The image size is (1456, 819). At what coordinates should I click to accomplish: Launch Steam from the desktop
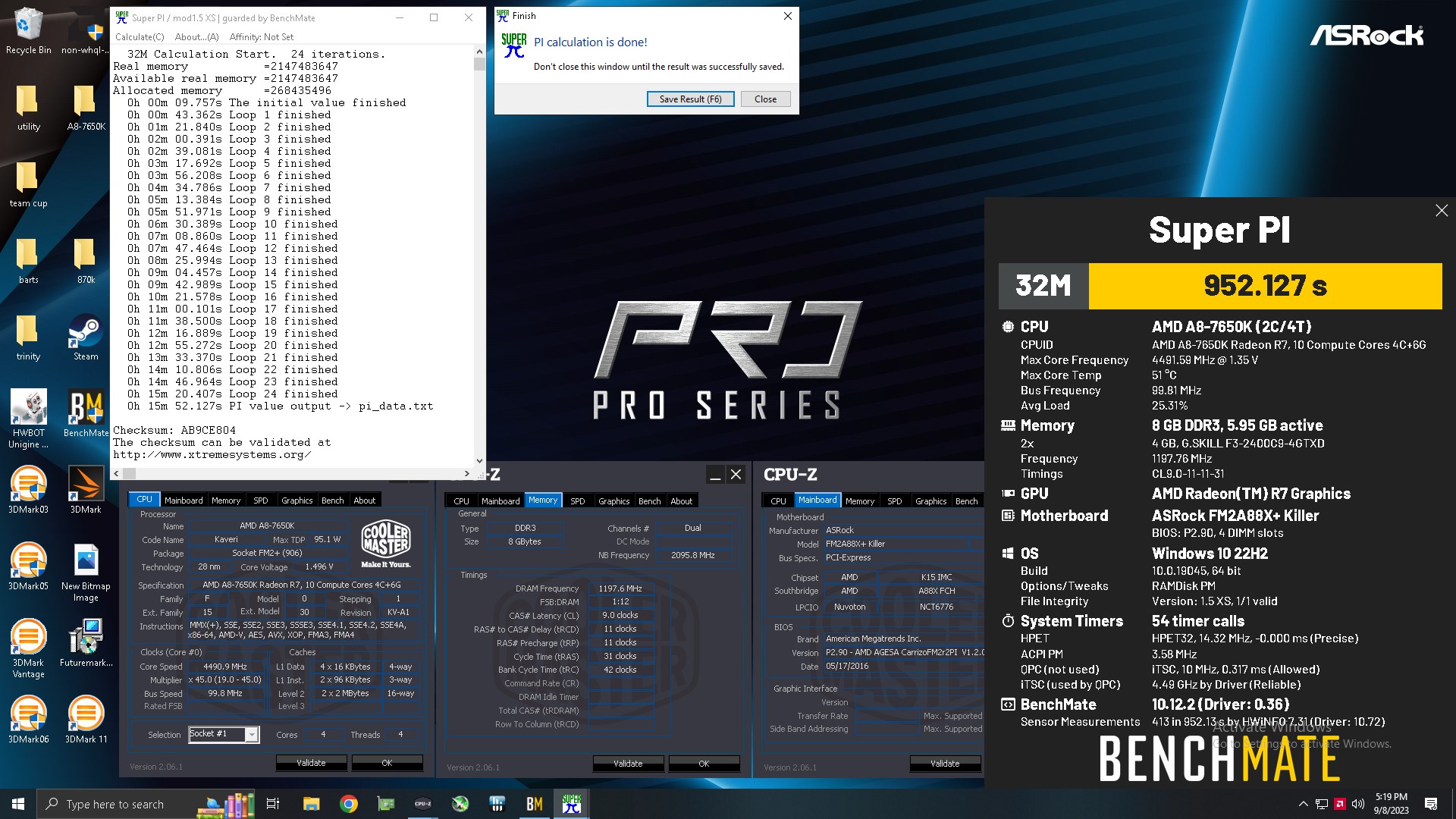coord(86,337)
